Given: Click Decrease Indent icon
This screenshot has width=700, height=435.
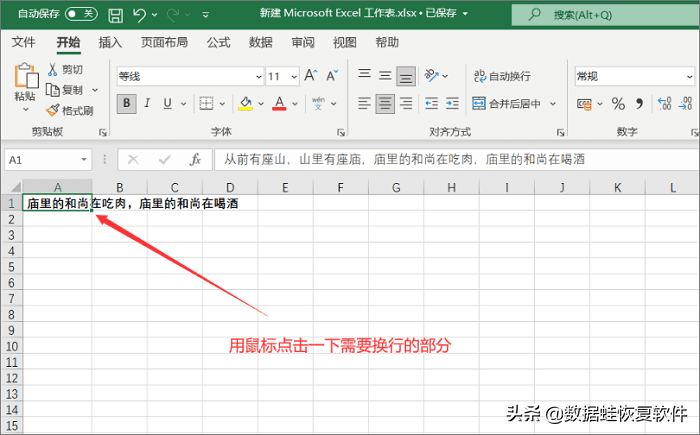Looking at the screenshot, I should [x=431, y=104].
